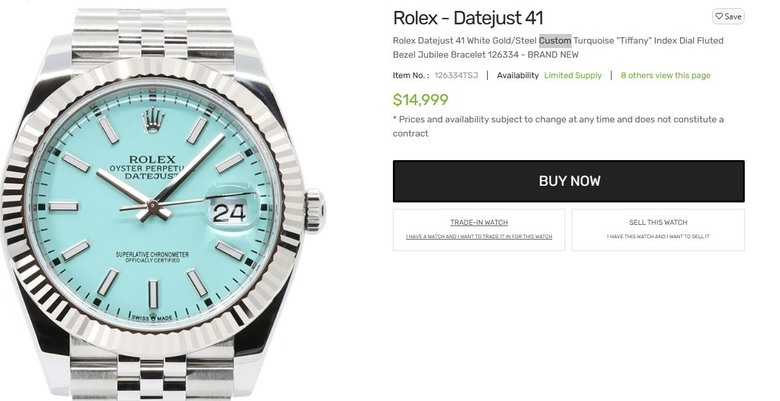This screenshot has width=780, height=401.
Task: Click the 'I have this watch' sell text
Action: [658, 237]
